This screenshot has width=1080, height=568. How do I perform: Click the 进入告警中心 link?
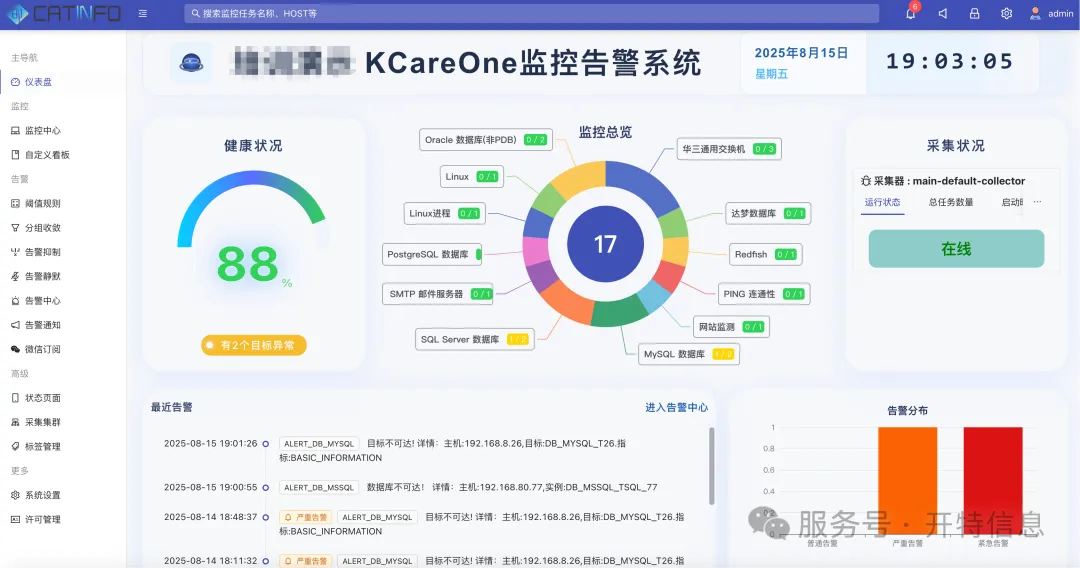tap(676, 407)
